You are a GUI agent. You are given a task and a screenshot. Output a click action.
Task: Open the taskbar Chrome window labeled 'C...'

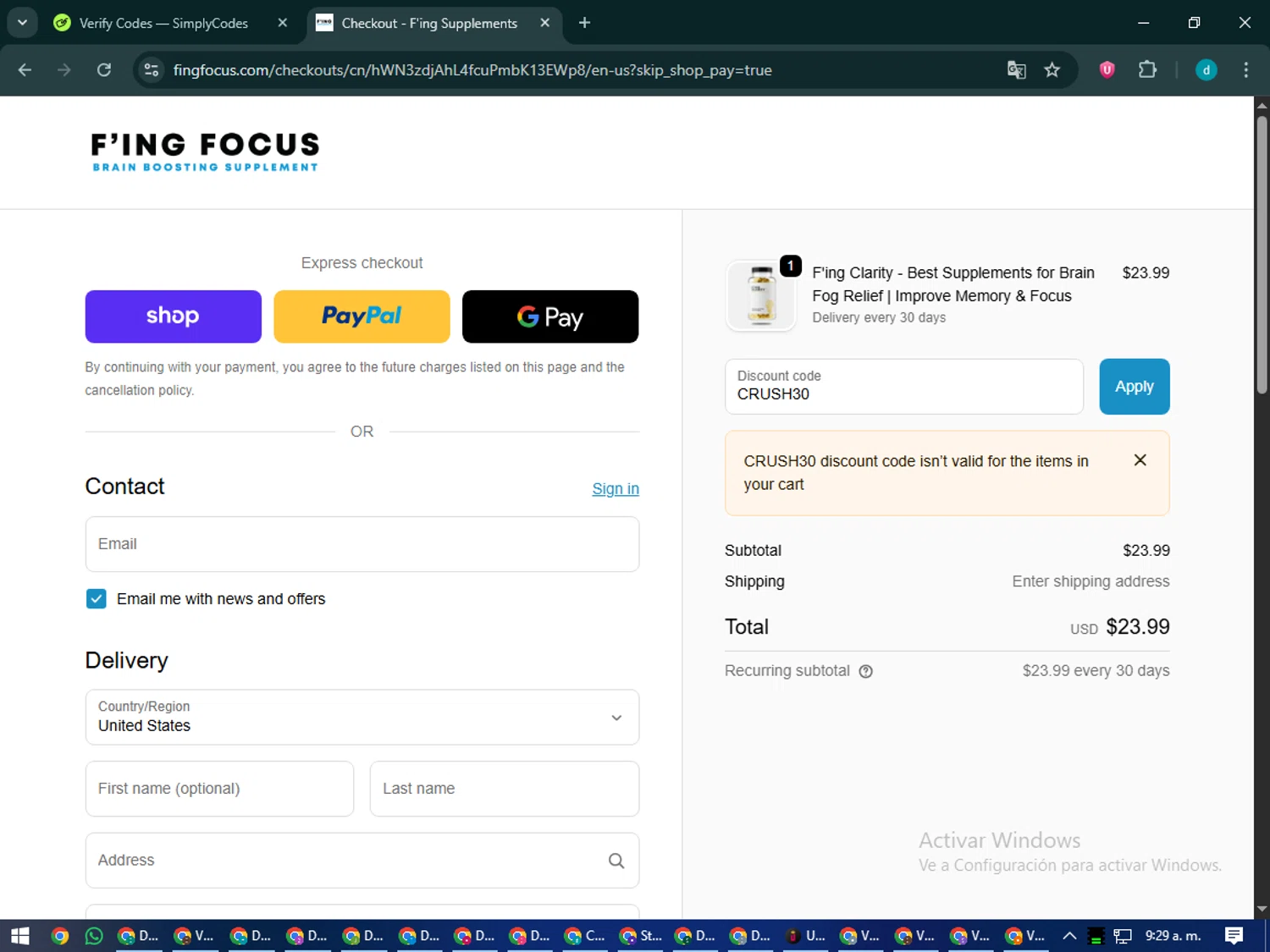585,936
